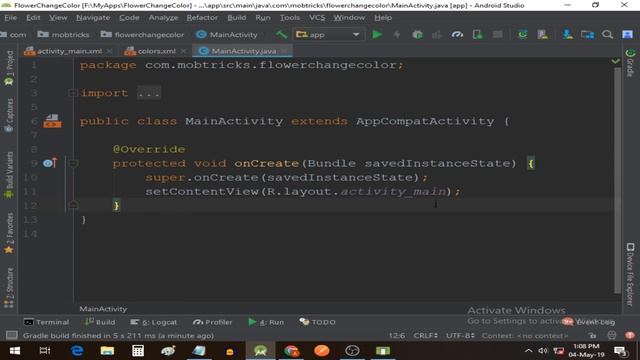Viewport: 640px width, 360px height.
Task: Click mobtricks breadcrumb folder
Action: [63, 35]
